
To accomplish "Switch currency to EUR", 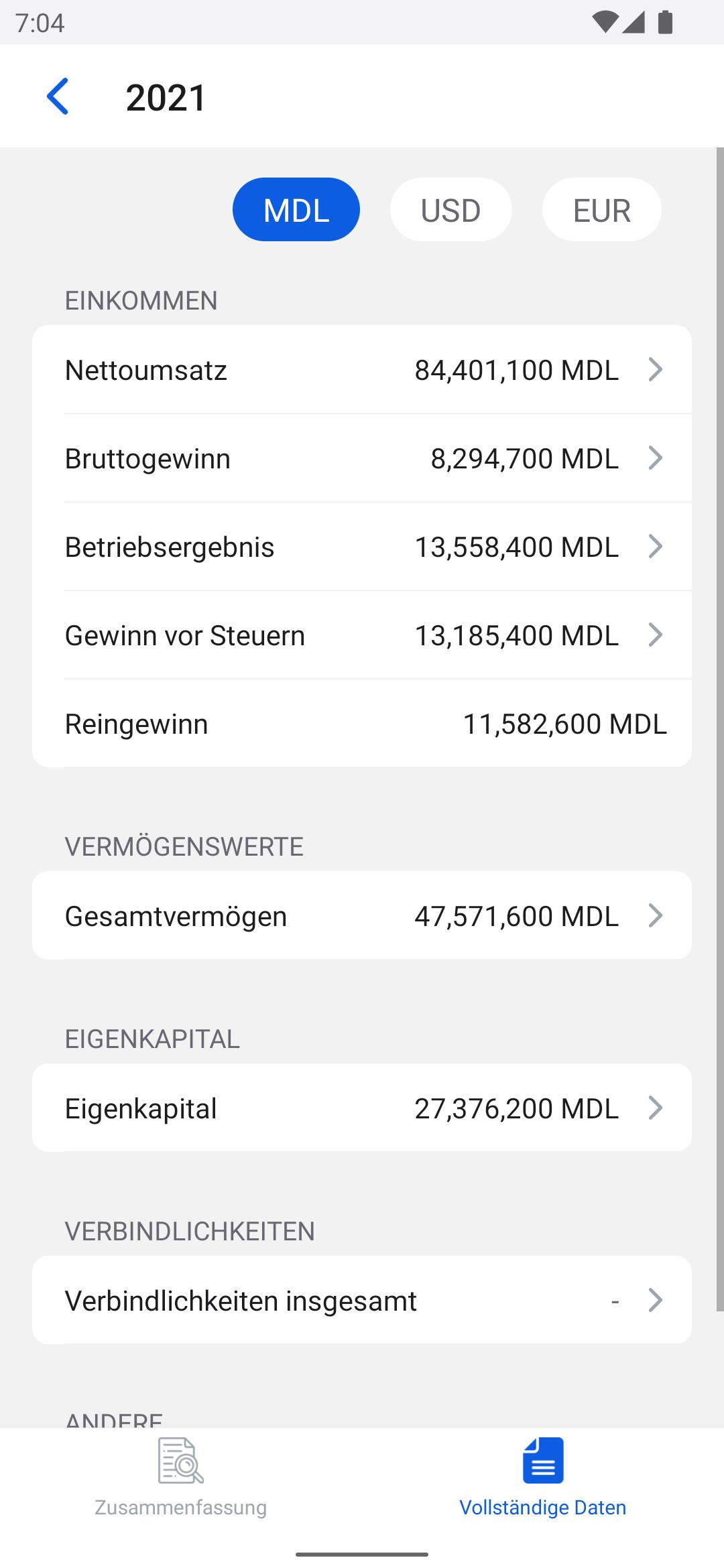I will (602, 210).
